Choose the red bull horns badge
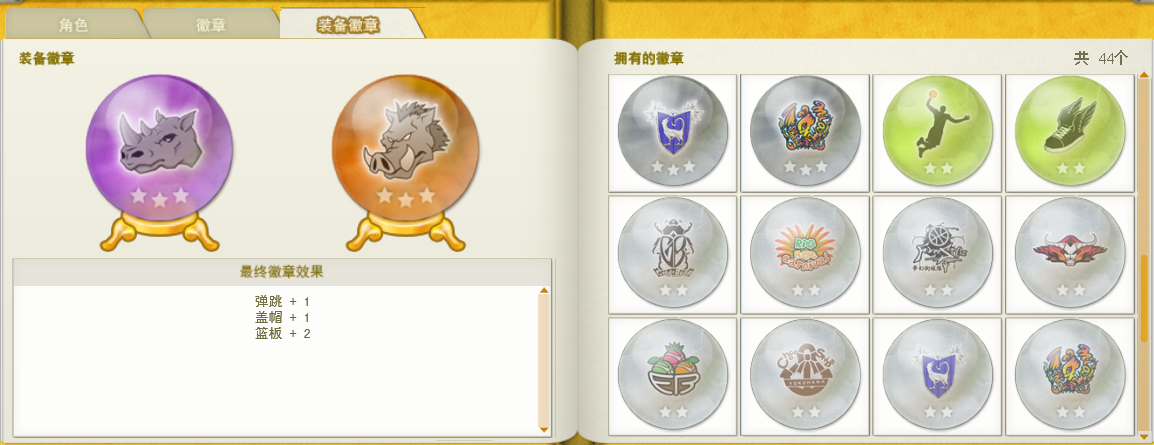Image resolution: width=1154 pixels, height=445 pixels. pyautogui.click(x=1069, y=252)
